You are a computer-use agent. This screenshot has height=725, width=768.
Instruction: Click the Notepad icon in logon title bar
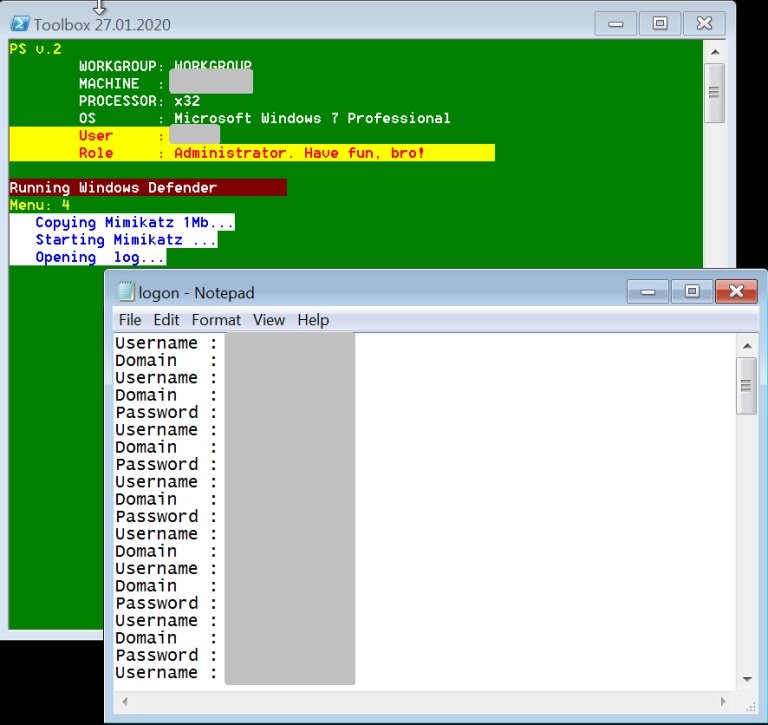point(126,292)
